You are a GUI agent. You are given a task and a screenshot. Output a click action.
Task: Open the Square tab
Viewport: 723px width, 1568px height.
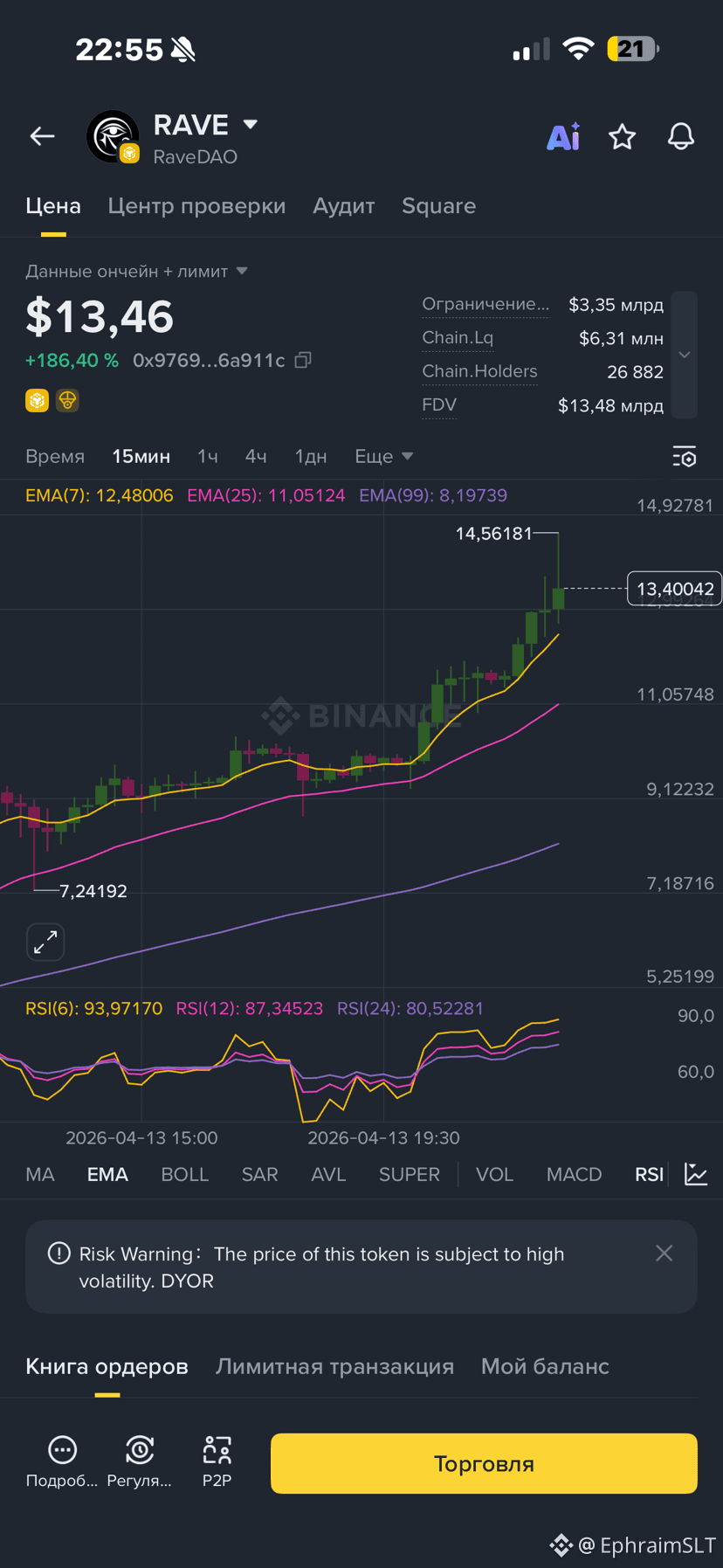438,206
